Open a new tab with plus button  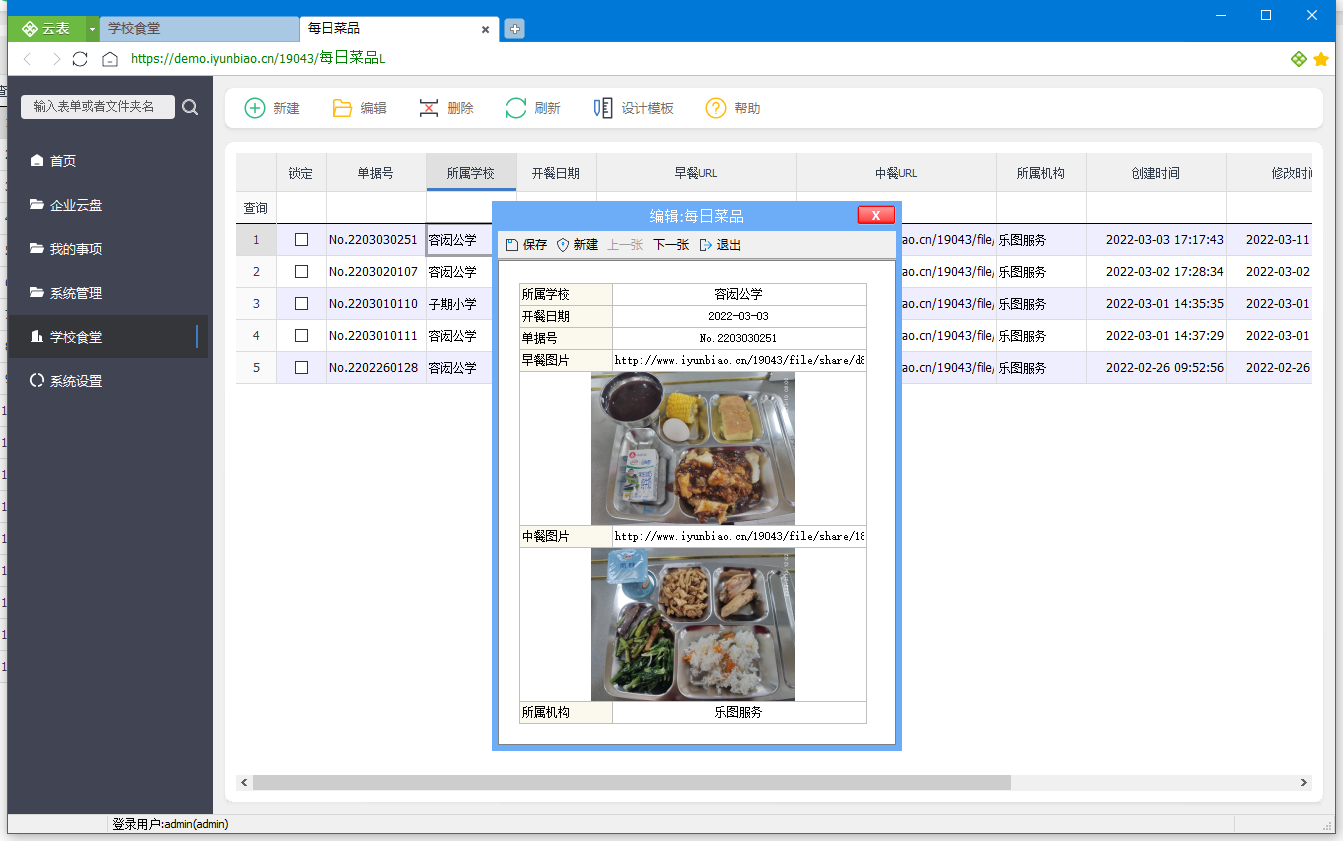pos(514,29)
